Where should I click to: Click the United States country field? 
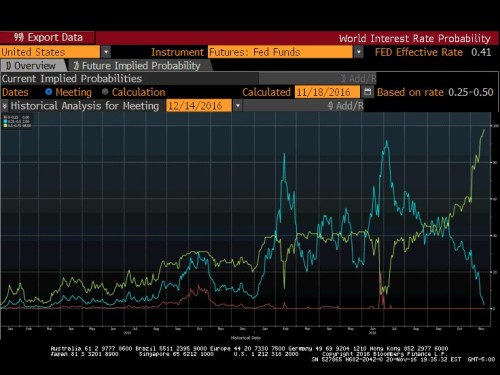pyautogui.click(x=50, y=52)
